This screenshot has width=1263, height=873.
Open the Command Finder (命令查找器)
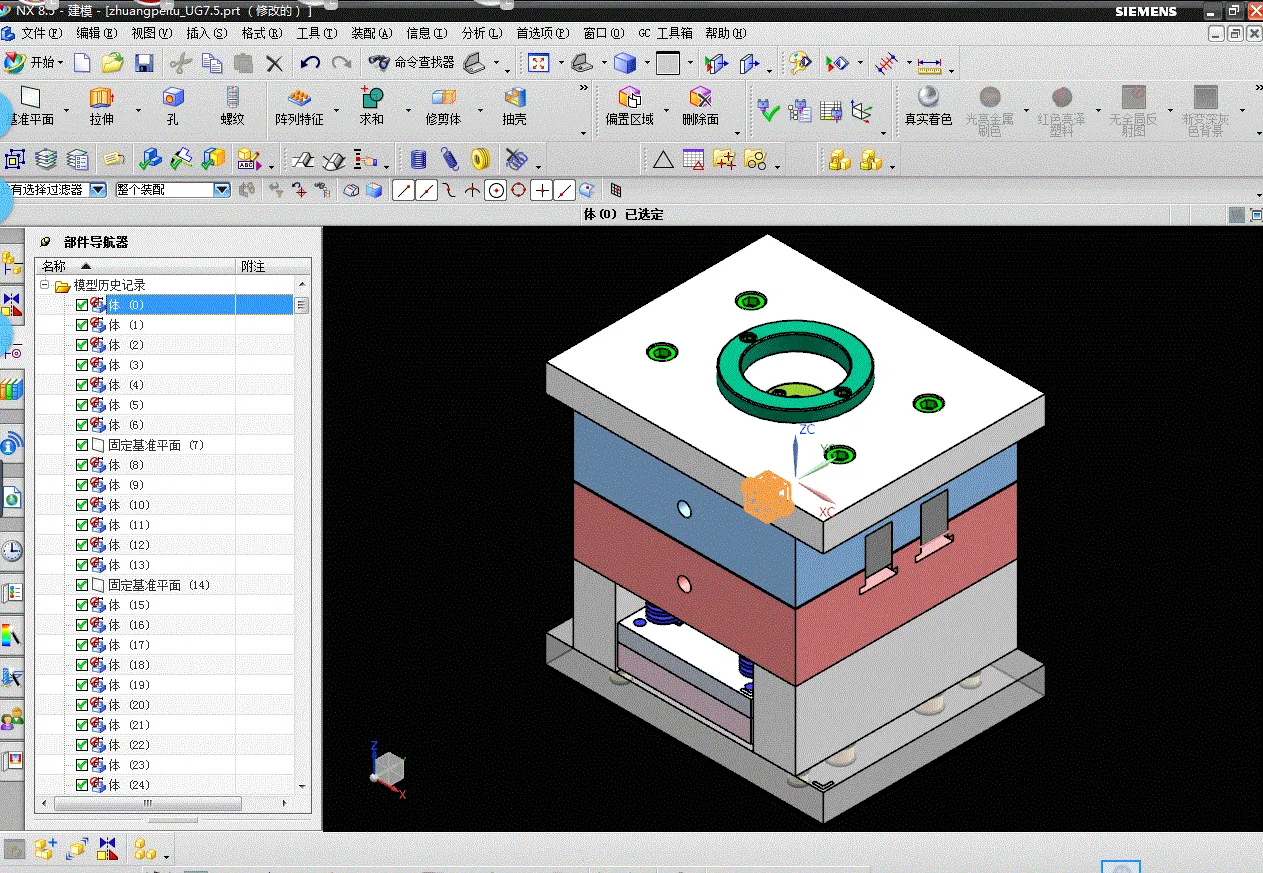pos(411,63)
